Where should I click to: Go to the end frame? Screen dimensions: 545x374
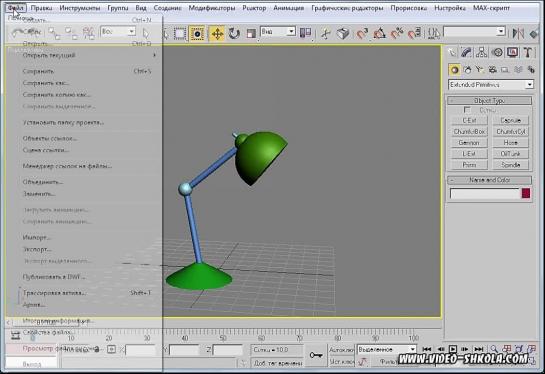tap(479, 349)
